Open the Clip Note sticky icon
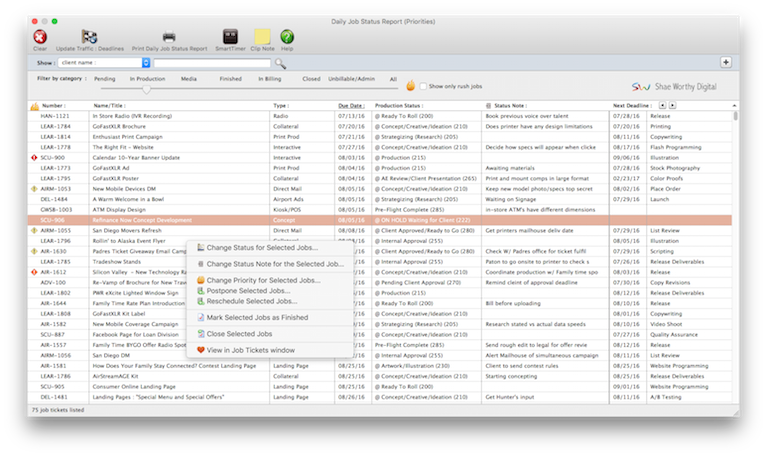The image size is (767, 456). [262, 36]
